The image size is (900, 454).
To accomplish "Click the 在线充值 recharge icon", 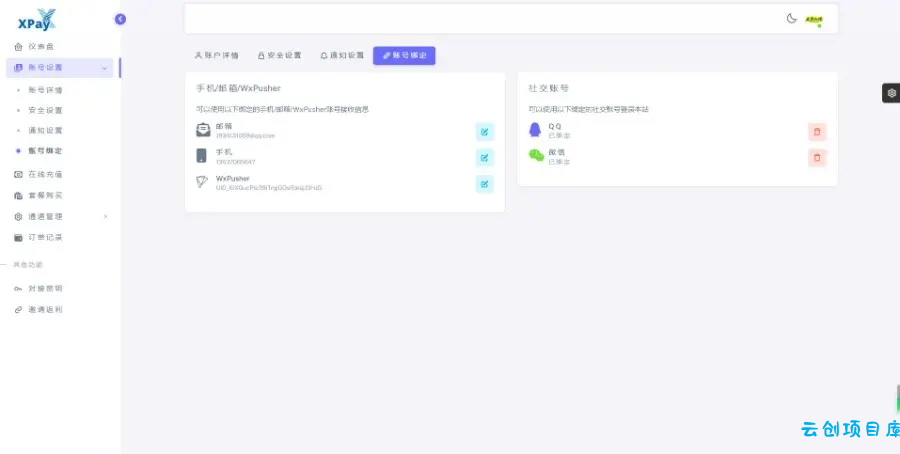I will 18,174.
